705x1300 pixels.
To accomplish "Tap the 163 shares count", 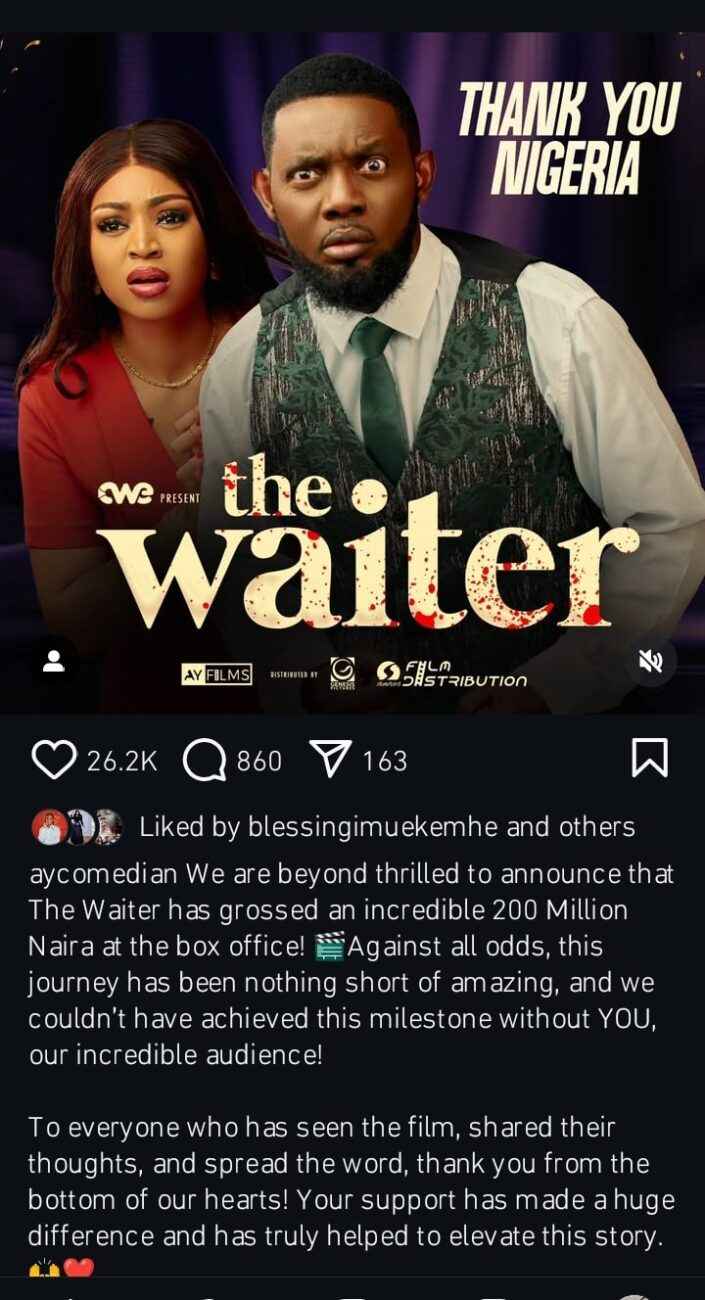I will 384,762.
